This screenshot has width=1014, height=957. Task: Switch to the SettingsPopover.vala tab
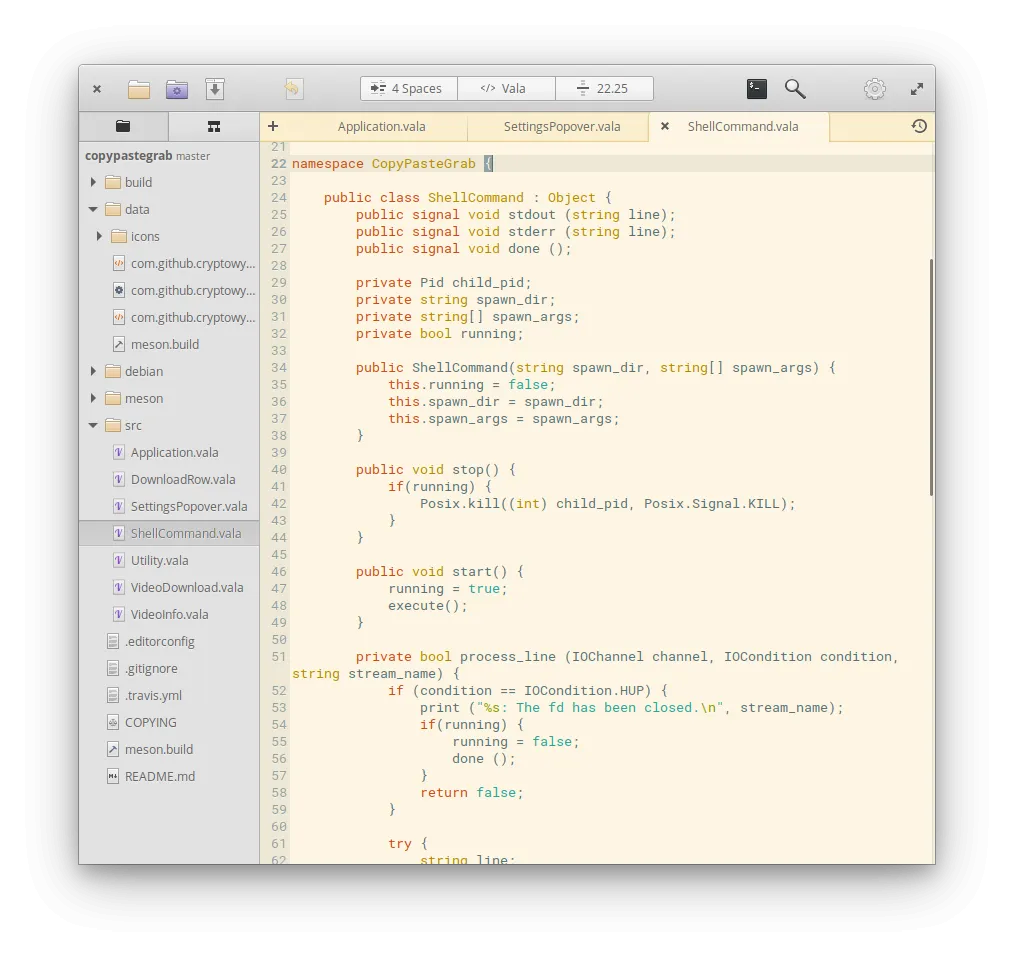tap(562, 127)
